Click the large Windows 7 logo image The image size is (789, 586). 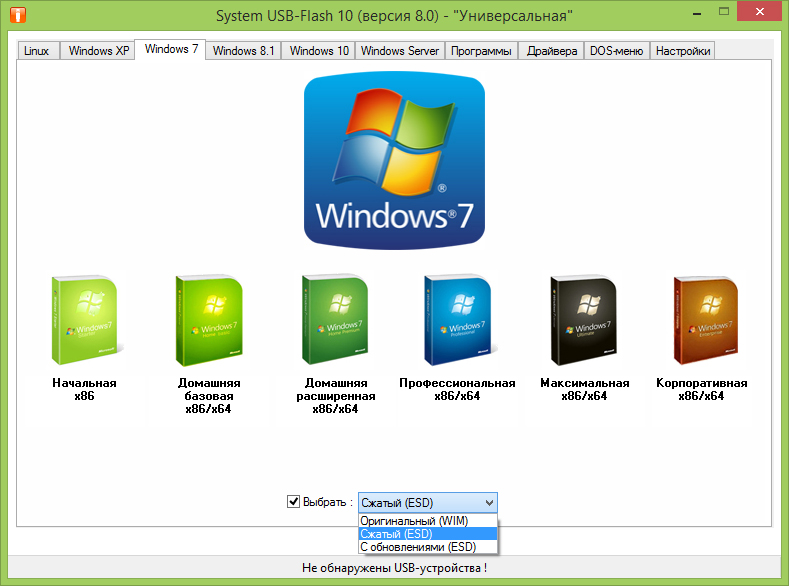394,160
